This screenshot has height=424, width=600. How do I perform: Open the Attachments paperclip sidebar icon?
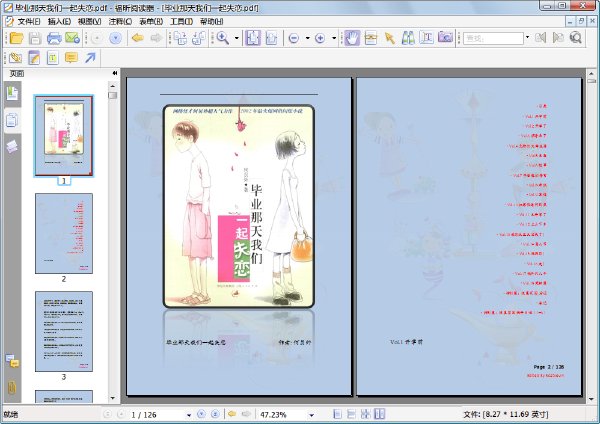pyautogui.click(x=12, y=387)
